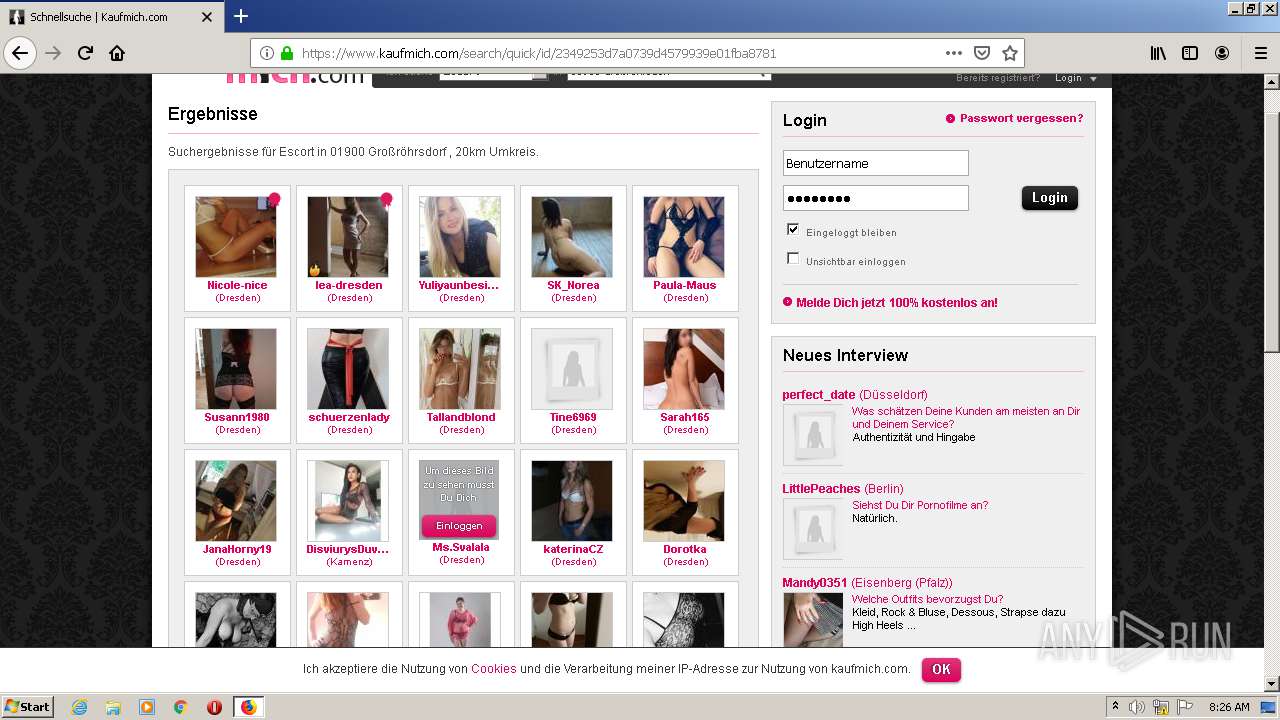The image size is (1280, 720).
Task: Open the Firefox account icon
Action: pos(1222,53)
